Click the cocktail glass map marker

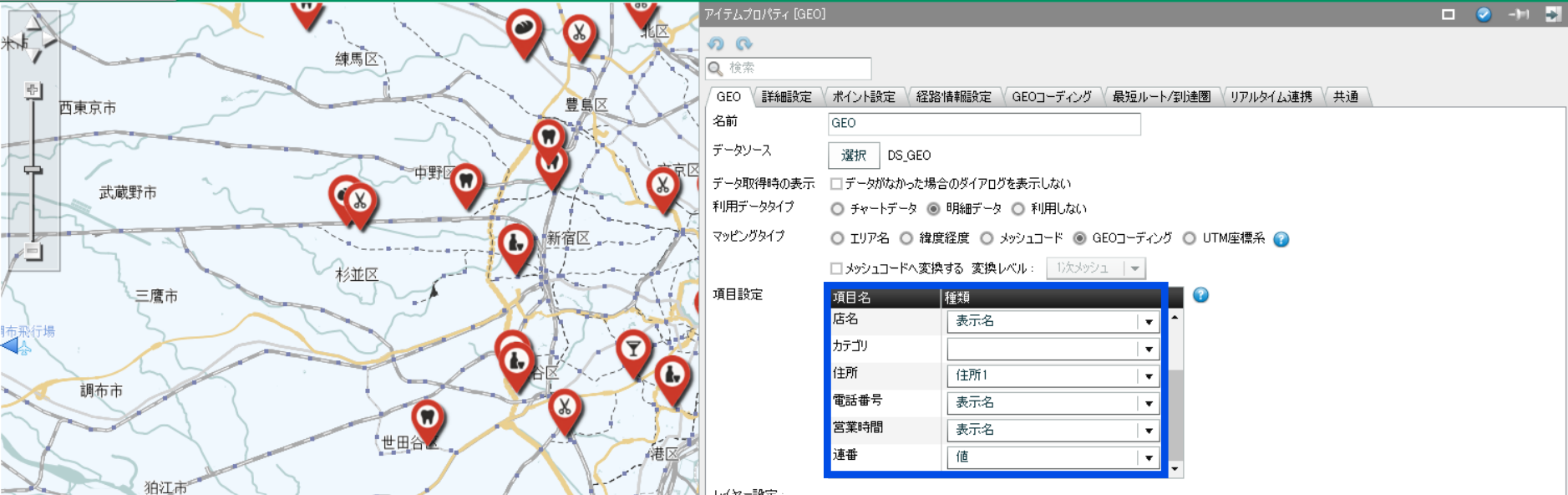click(633, 349)
